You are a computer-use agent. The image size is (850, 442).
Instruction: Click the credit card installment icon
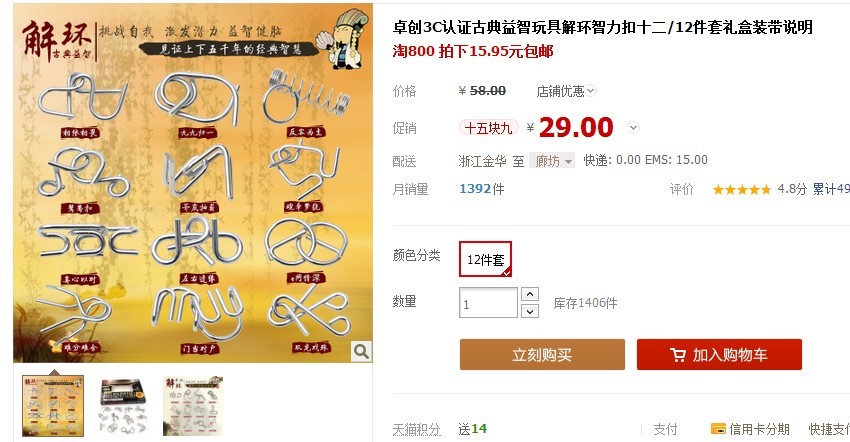tap(718, 429)
